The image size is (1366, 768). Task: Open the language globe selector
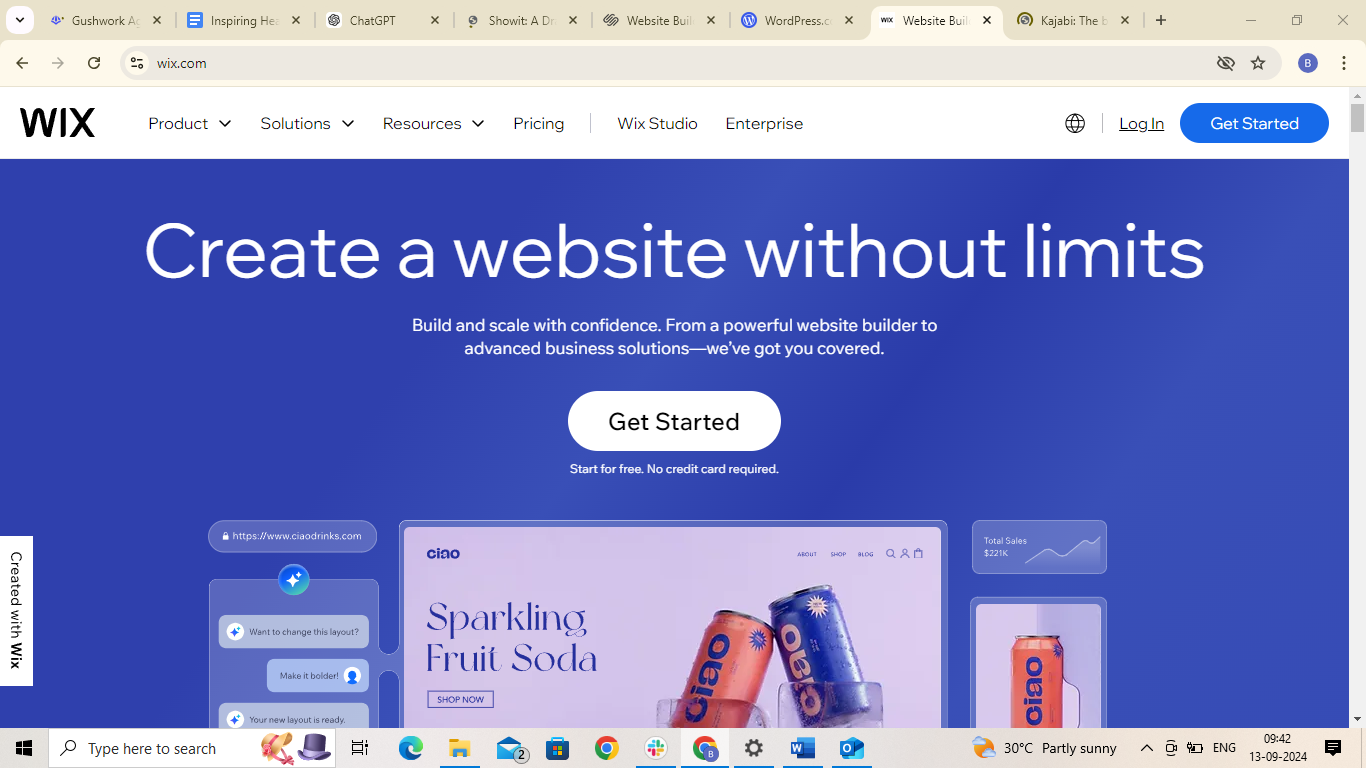[x=1075, y=123]
